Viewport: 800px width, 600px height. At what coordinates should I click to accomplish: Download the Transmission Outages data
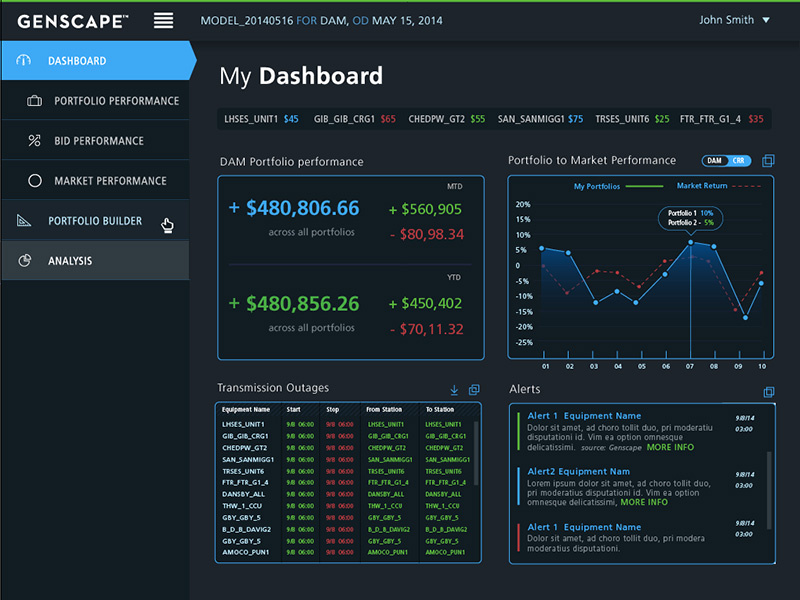454,390
